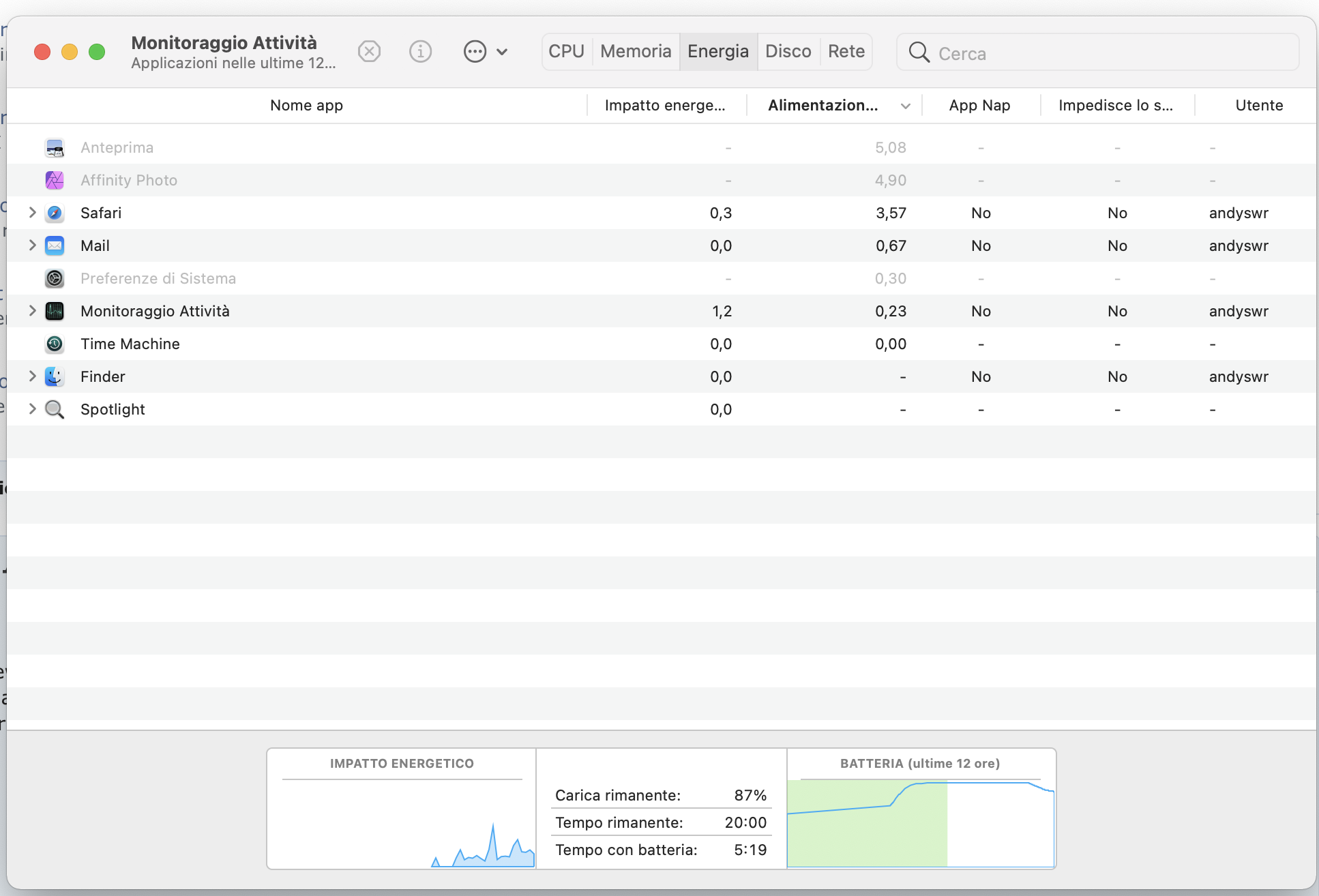Click the Time Machine icon in list
The width and height of the screenshot is (1319, 896).
55,344
